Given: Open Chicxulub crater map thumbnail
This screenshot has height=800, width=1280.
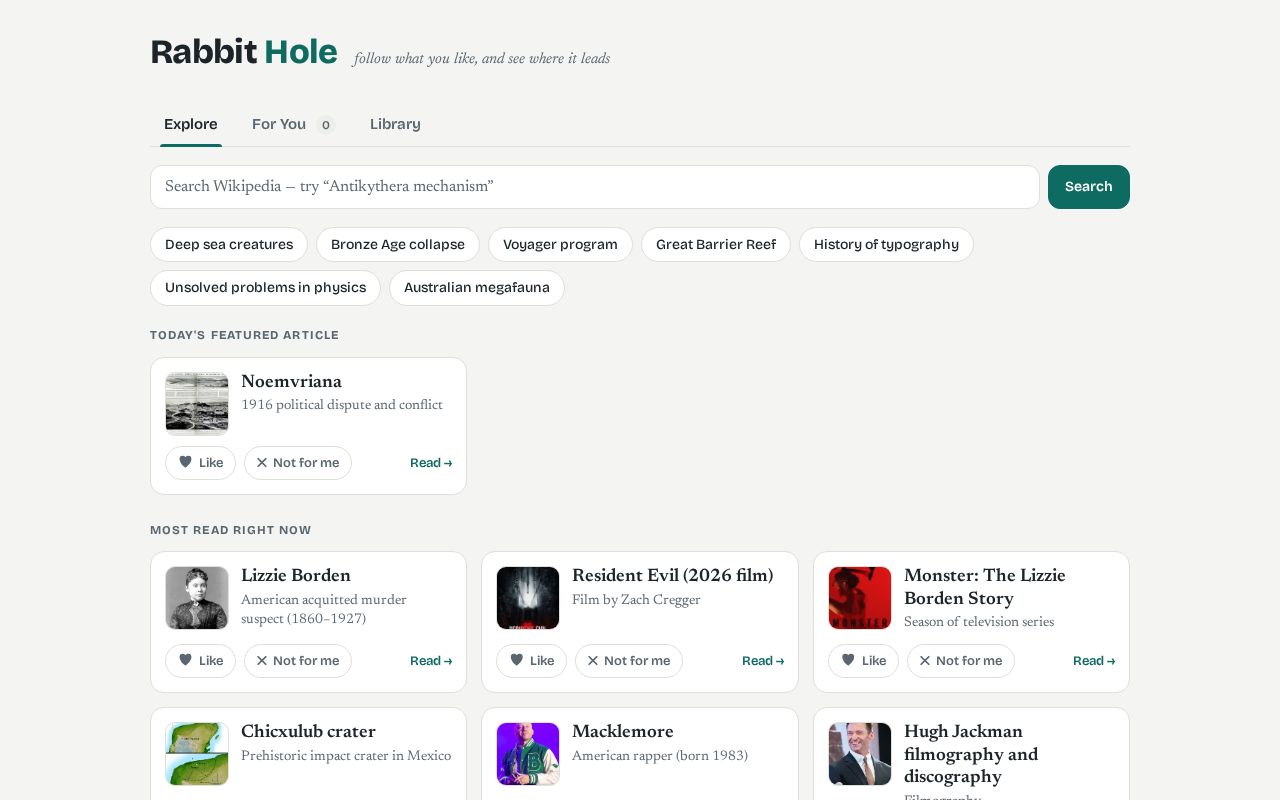Looking at the screenshot, I should pos(197,754).
